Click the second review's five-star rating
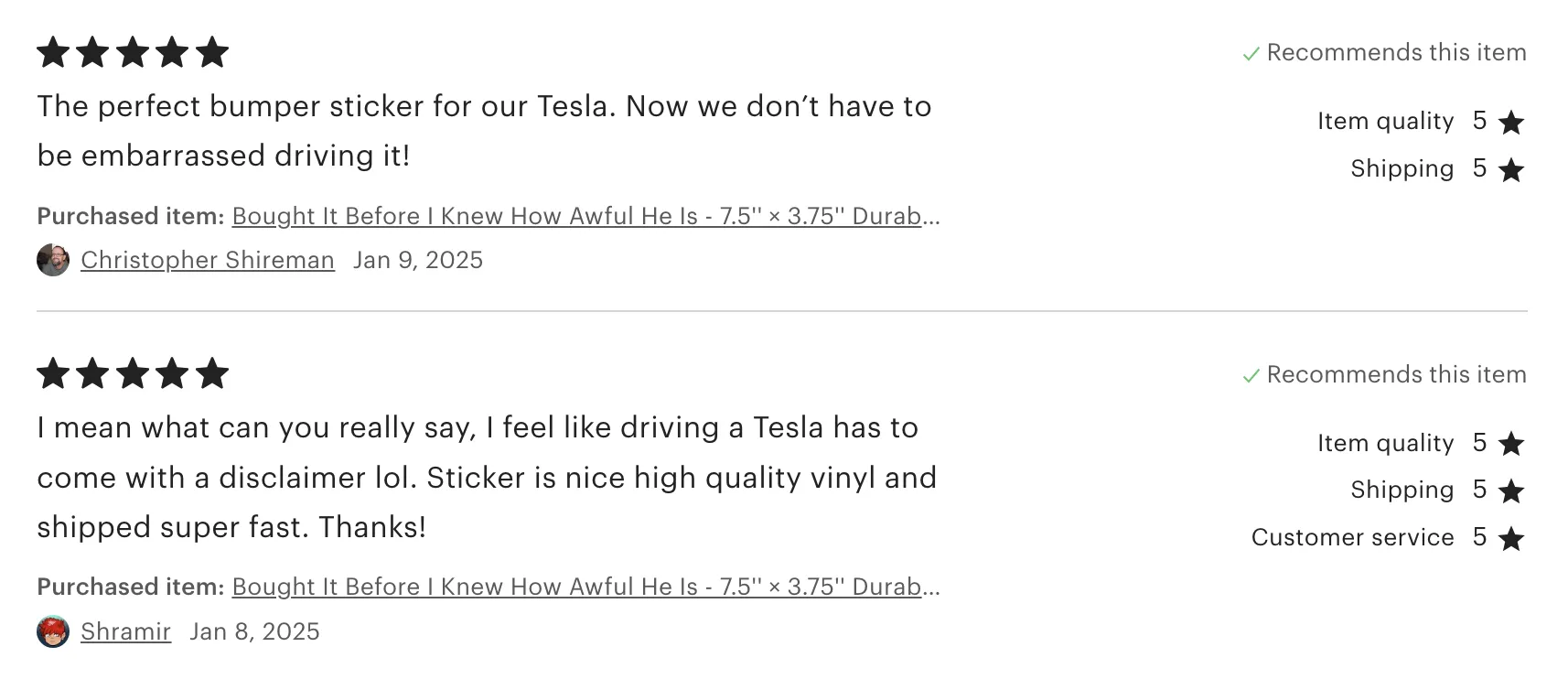The width and height of the screenshot is (1568, 679). 133,373
